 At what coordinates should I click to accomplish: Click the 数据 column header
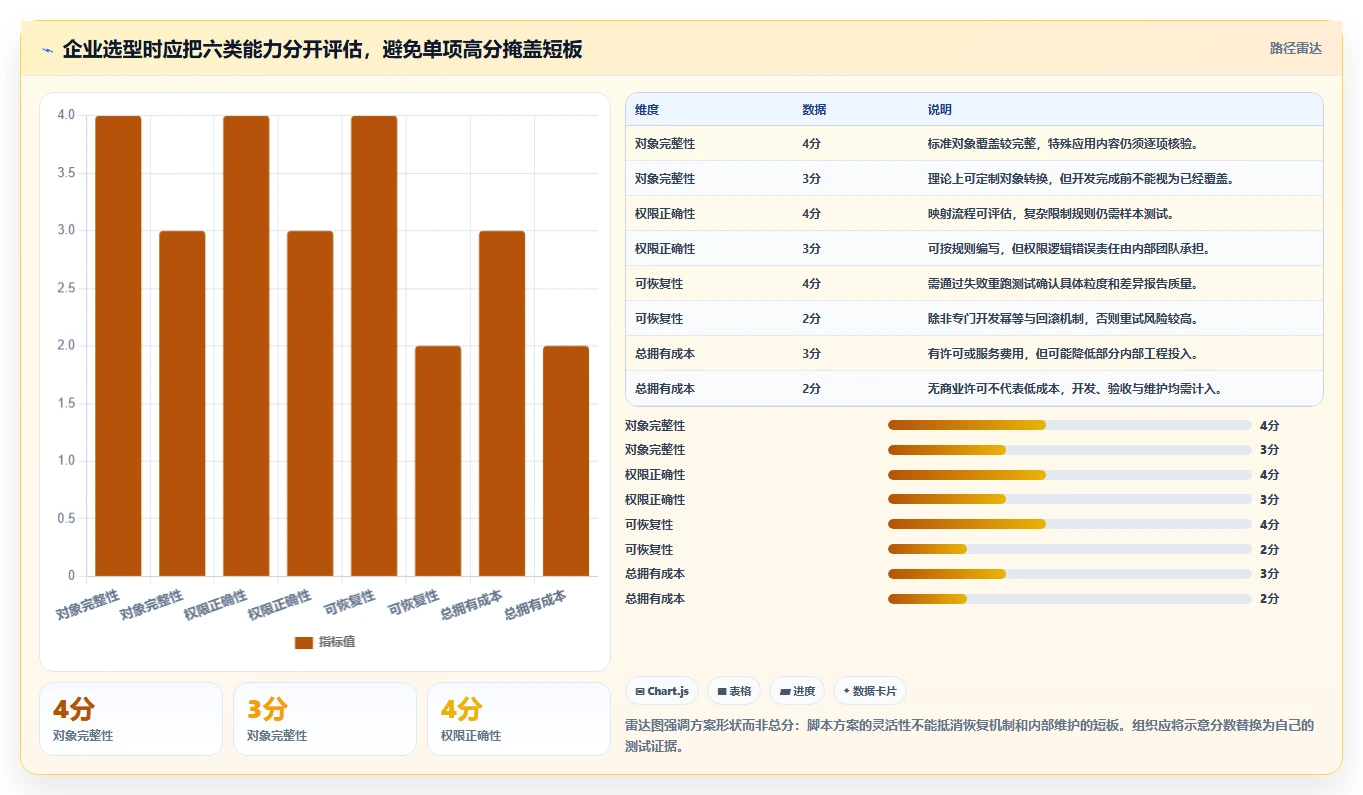click(814, 110)
